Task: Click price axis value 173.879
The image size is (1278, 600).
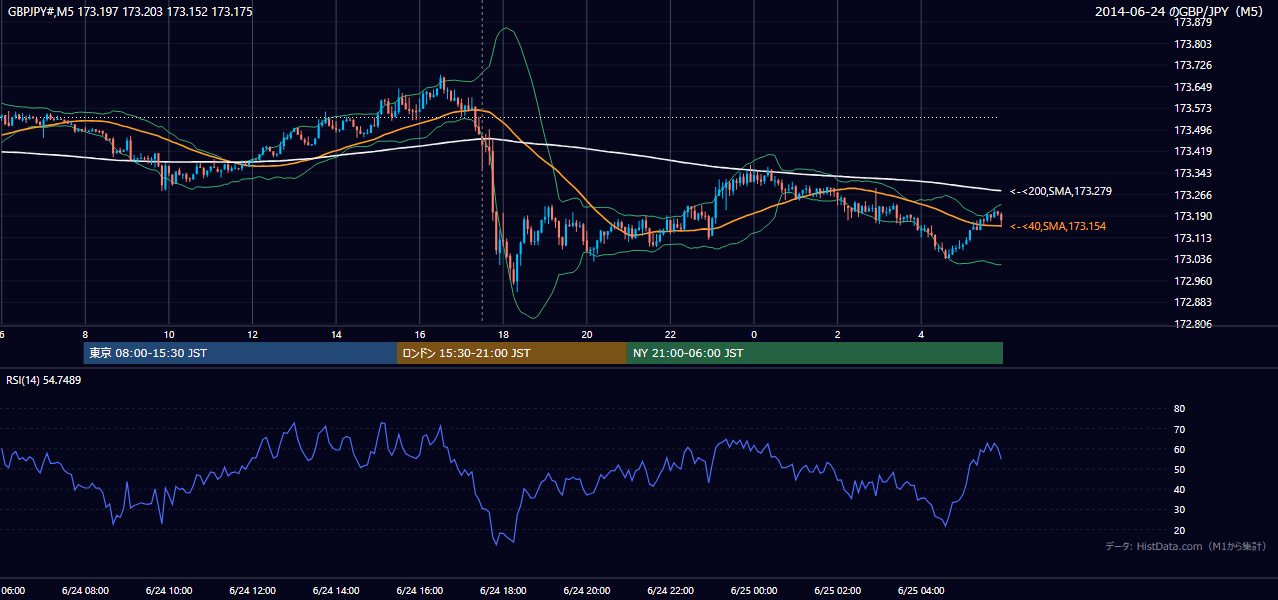Action: (1192, 23)
